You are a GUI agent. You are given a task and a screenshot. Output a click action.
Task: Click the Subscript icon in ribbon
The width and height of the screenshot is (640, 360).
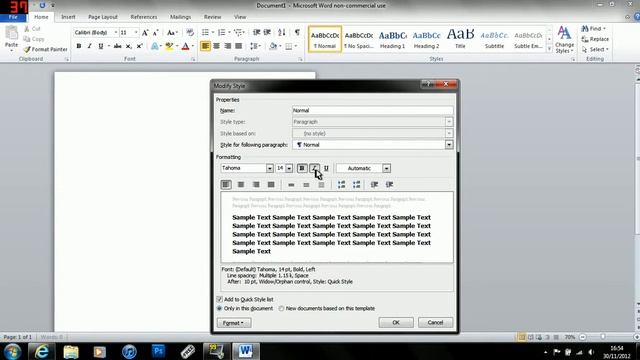[x=129, y=46]
